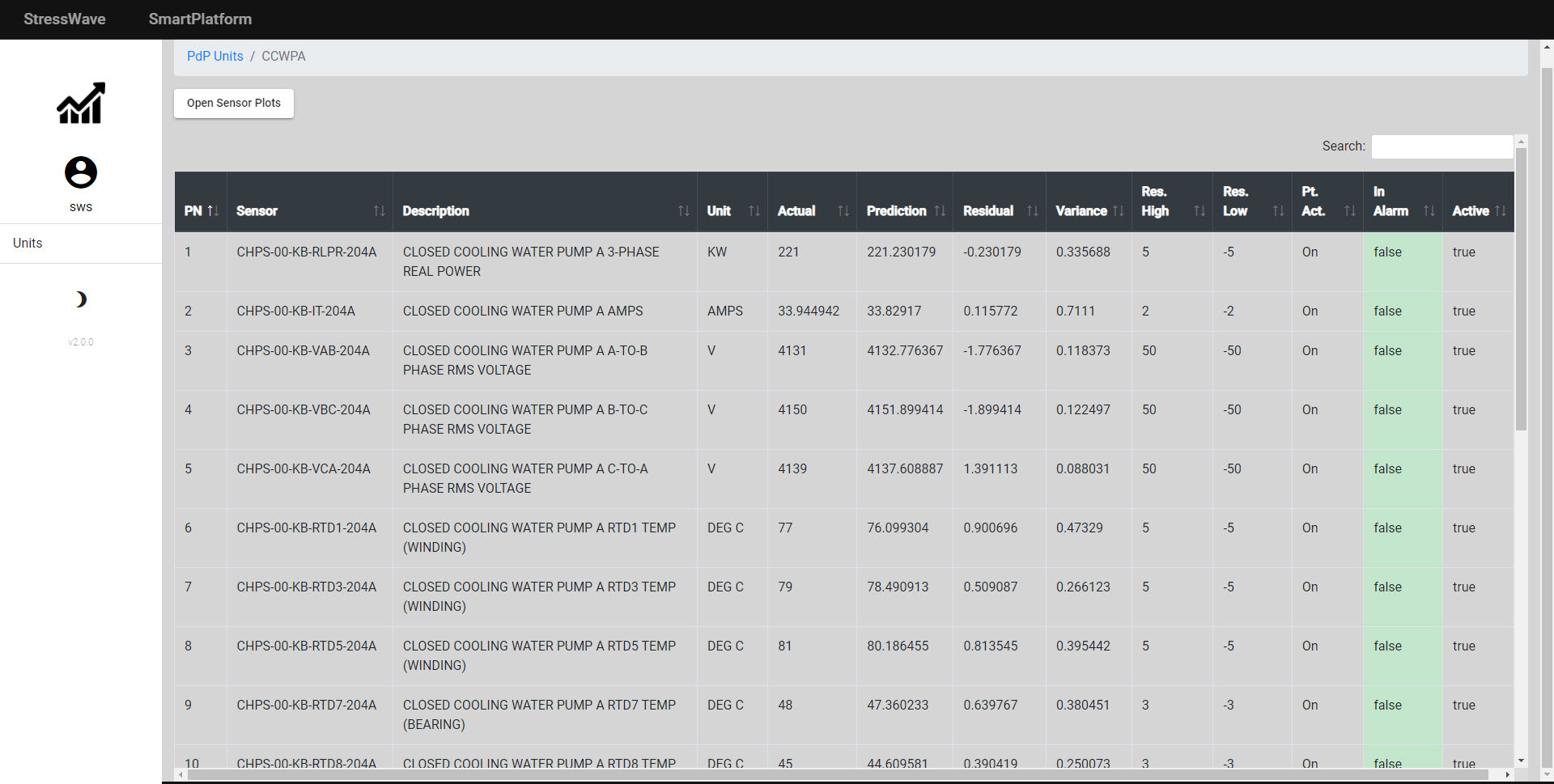Open the sws user account icon
The width and height of the screenshot is (1554, 784).
[x=81, y=172]
